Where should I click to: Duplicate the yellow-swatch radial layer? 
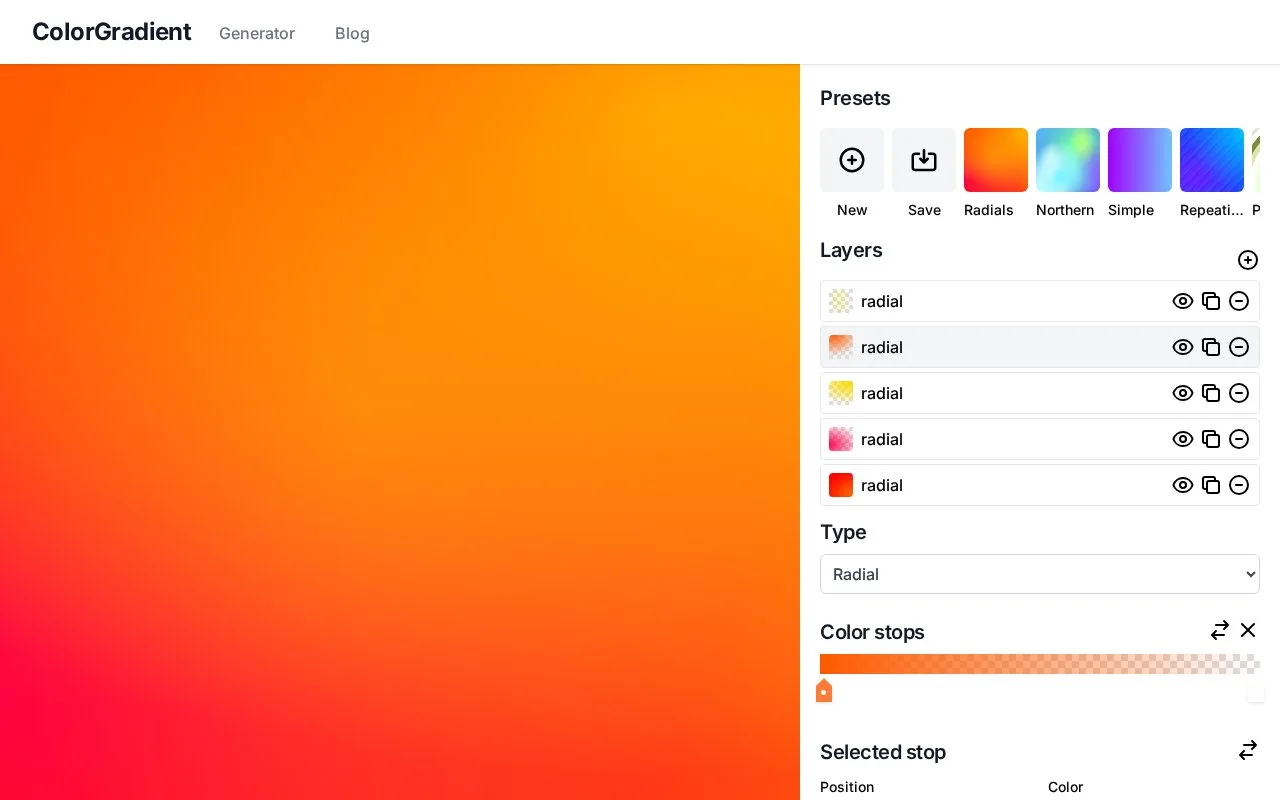pos(1211,393)
